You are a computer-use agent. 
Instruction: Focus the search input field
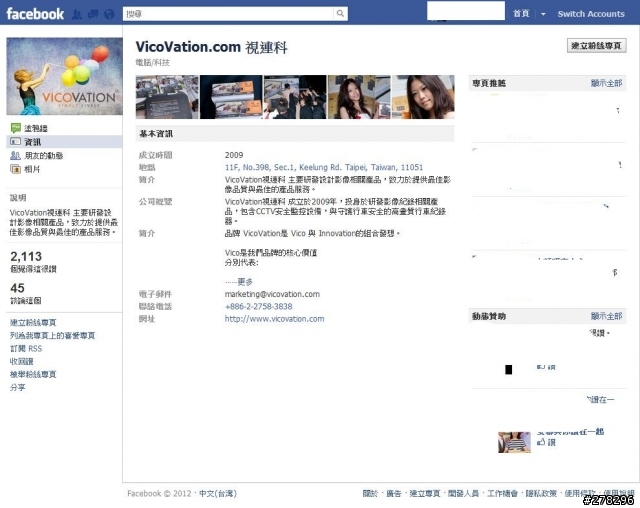pos(229,13)
